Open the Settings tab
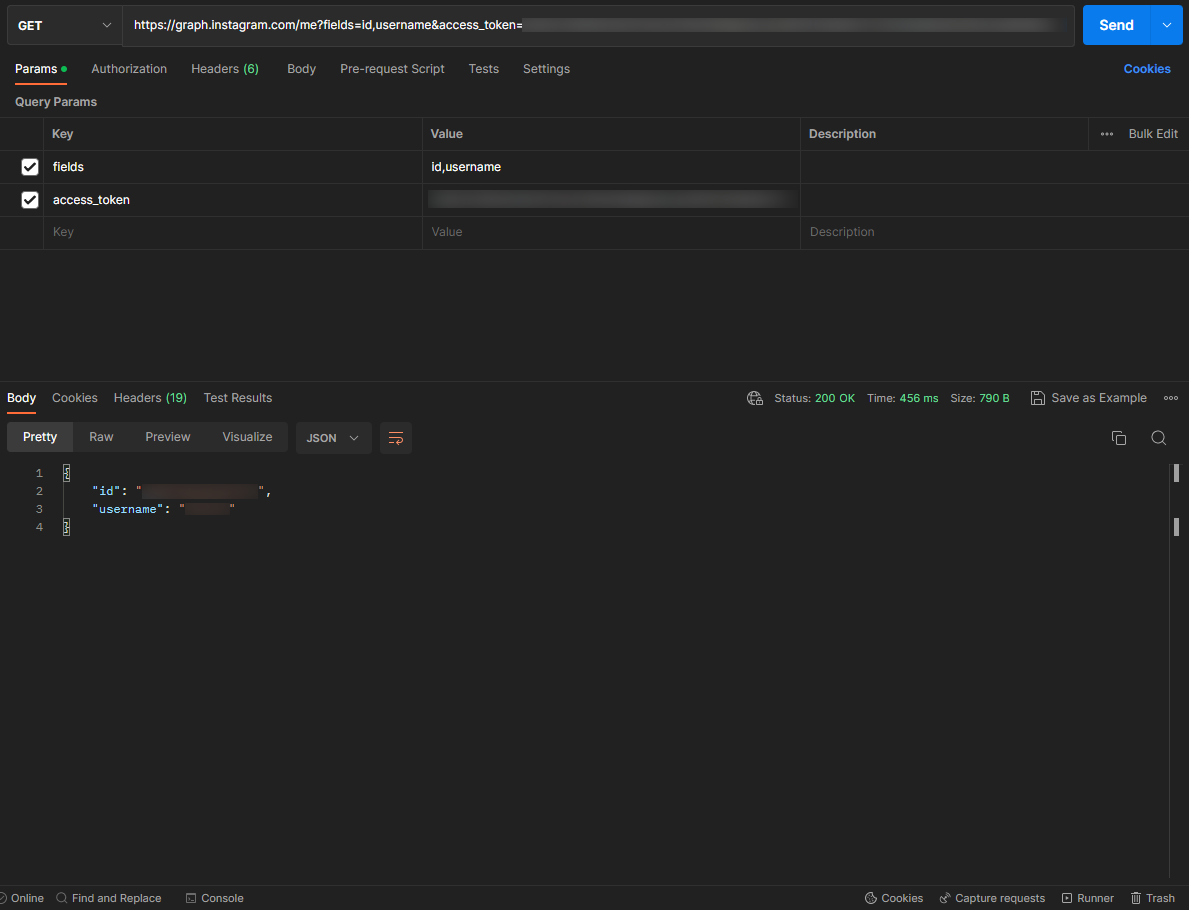 tap(546, 68)
